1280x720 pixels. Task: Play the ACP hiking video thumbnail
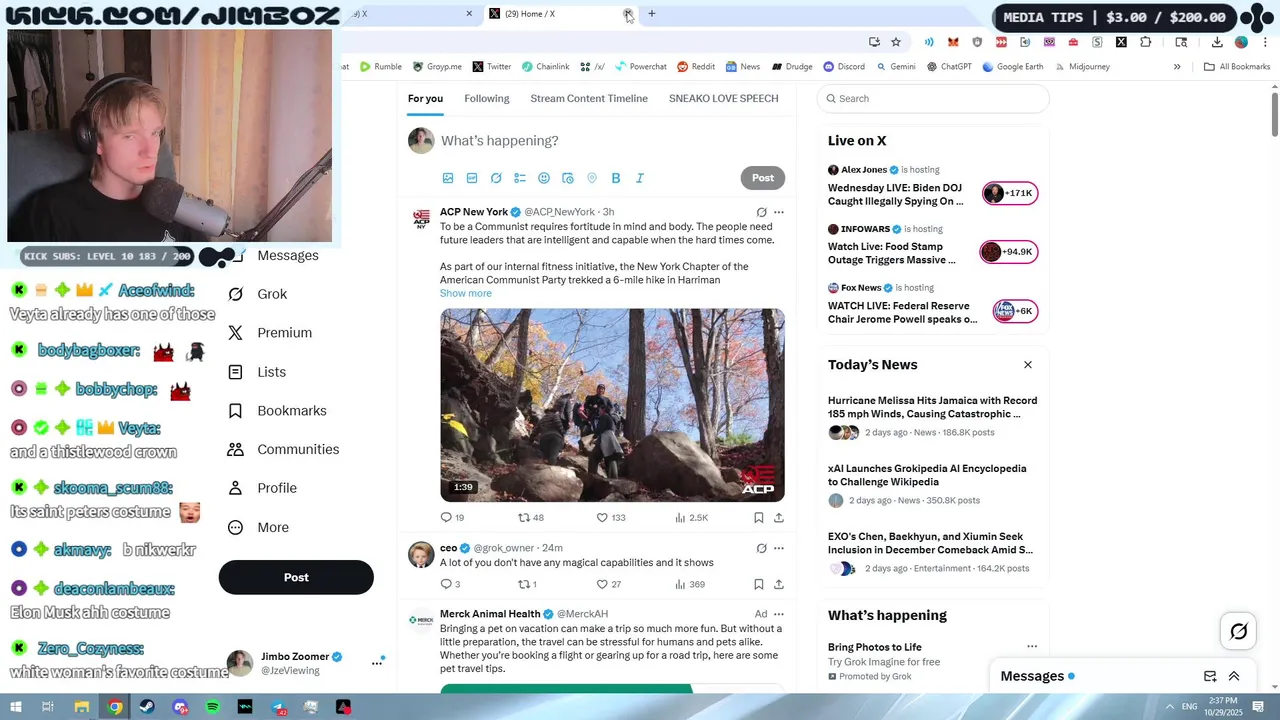click(612, 405)
